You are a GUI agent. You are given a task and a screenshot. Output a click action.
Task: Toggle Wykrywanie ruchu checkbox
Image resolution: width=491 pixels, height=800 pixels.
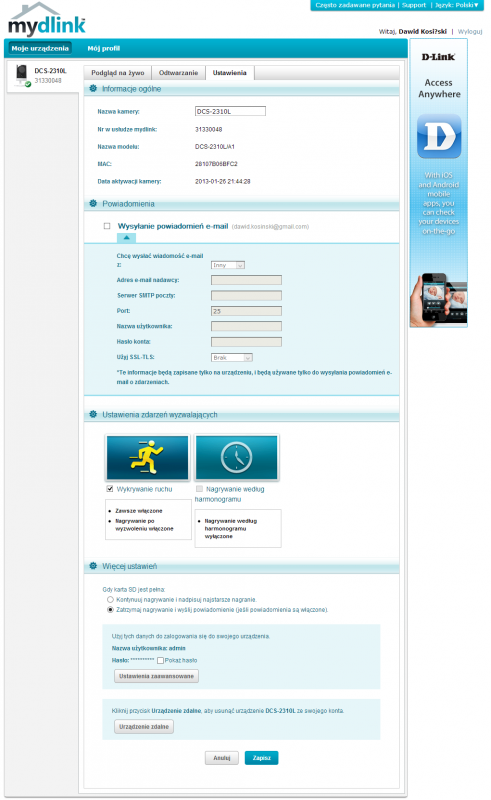pos(109,489)
